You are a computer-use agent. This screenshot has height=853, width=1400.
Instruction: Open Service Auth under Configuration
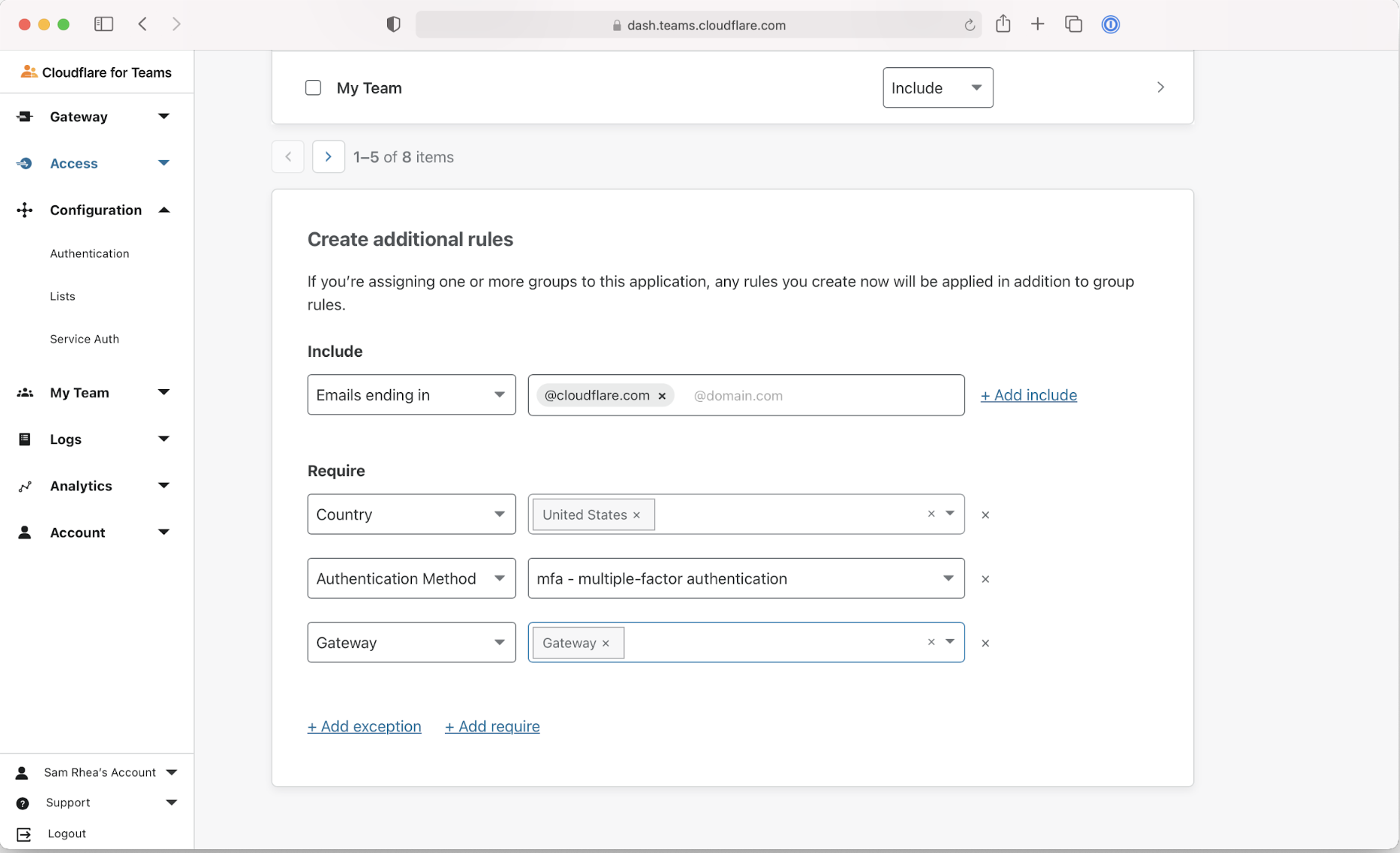point(84,339)
